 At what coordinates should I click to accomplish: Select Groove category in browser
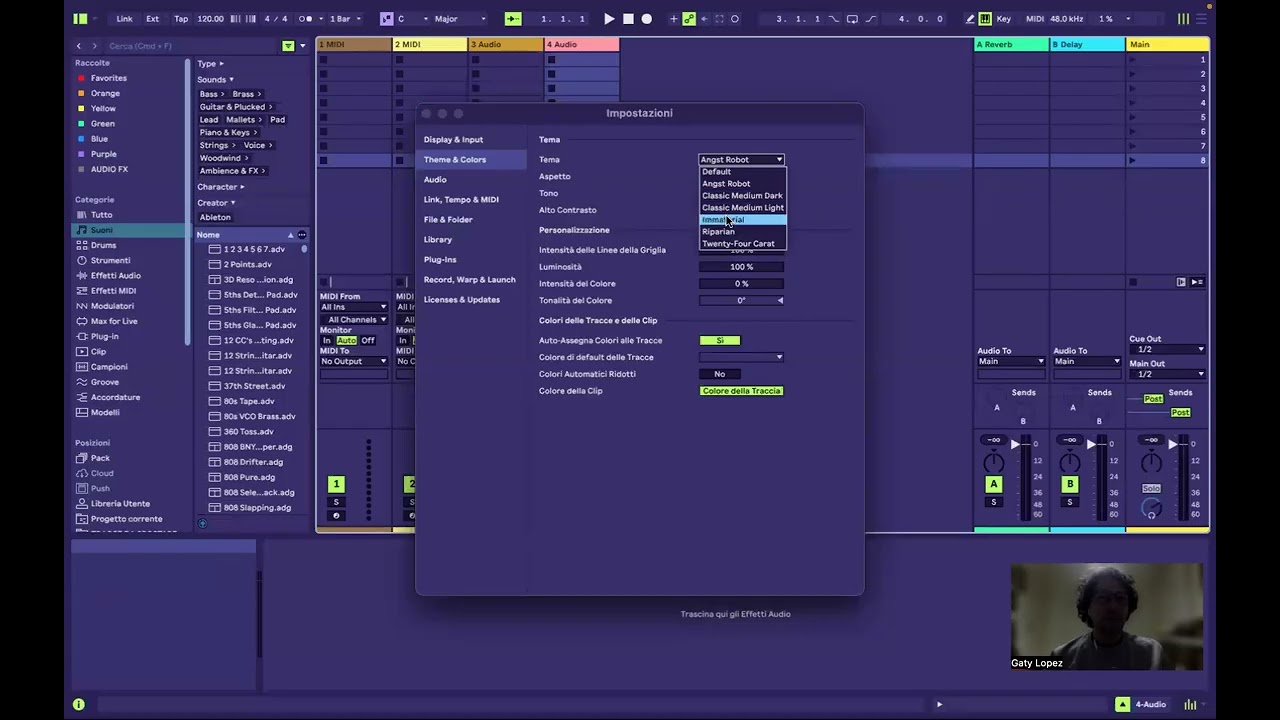[130, 382]
